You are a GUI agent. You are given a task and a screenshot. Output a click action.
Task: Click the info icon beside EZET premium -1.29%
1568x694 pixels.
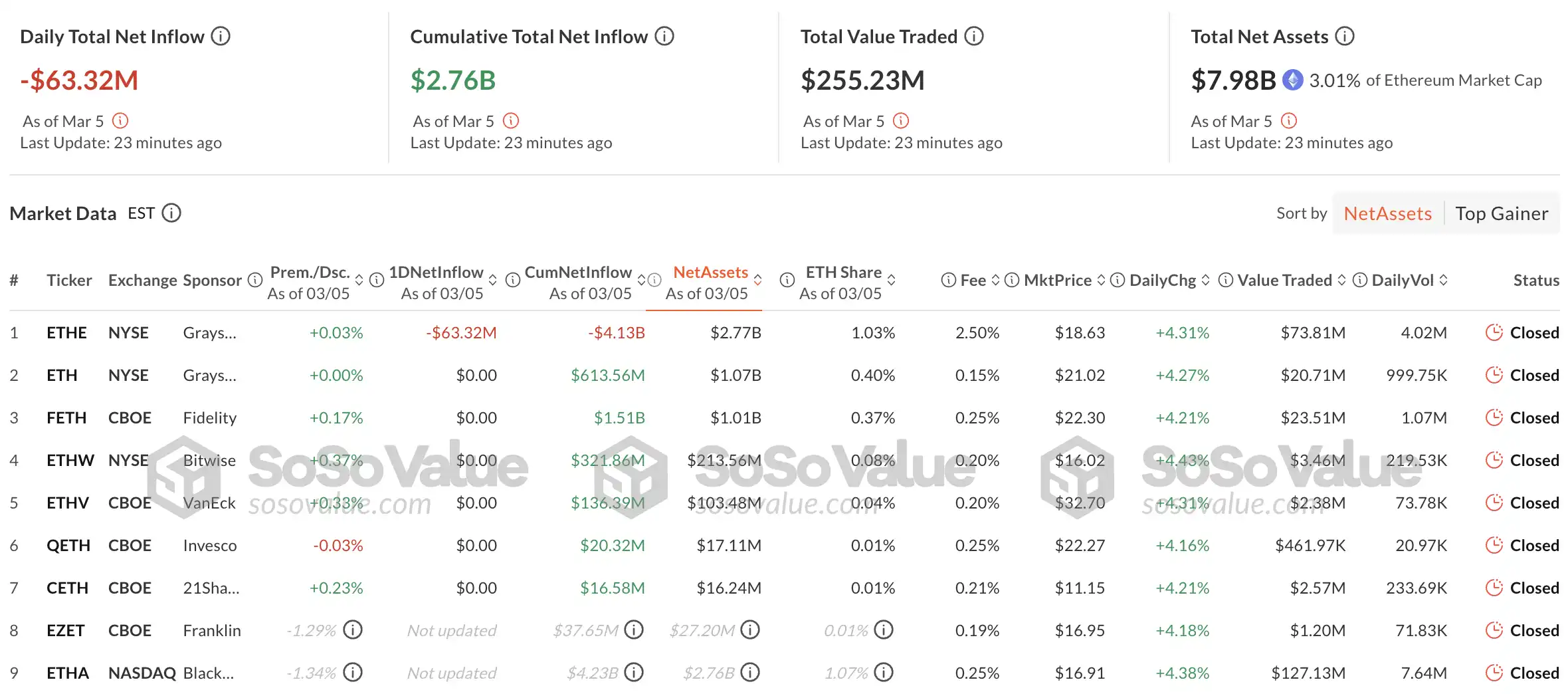click(353, 630)
